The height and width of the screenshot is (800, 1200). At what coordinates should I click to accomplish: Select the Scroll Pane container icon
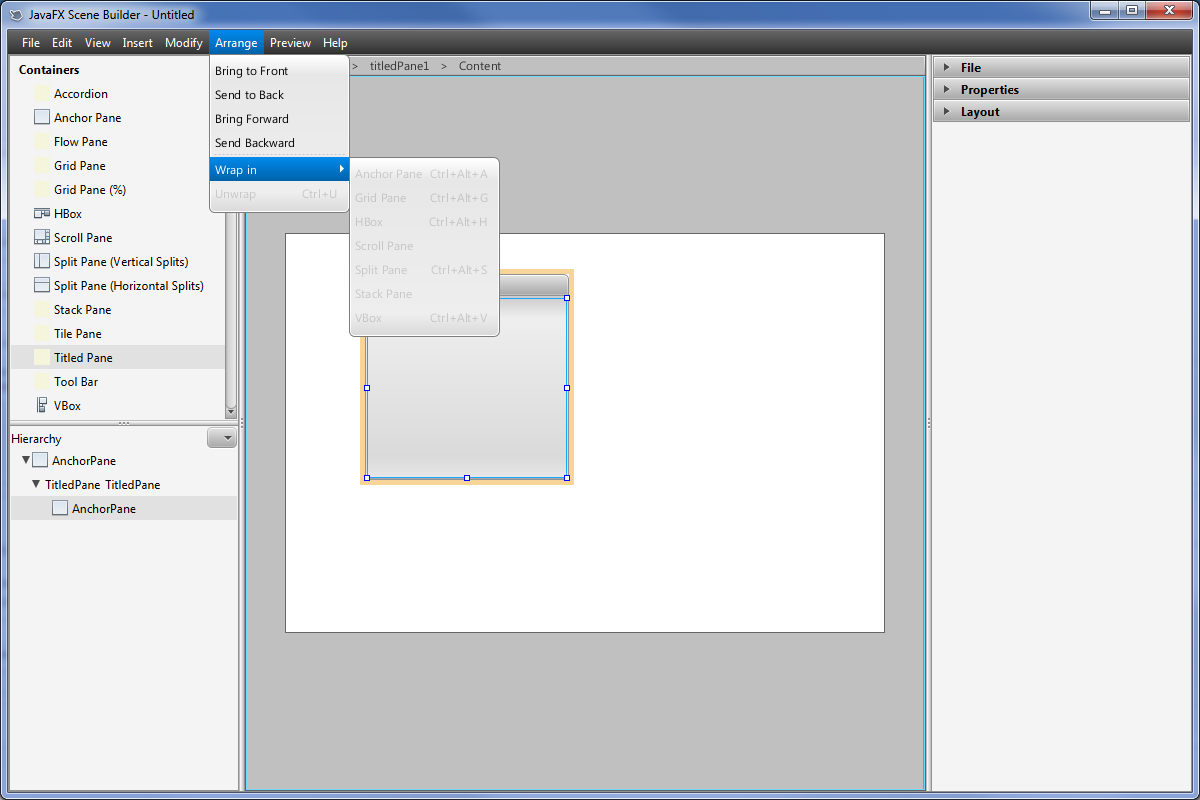point(42,238)
